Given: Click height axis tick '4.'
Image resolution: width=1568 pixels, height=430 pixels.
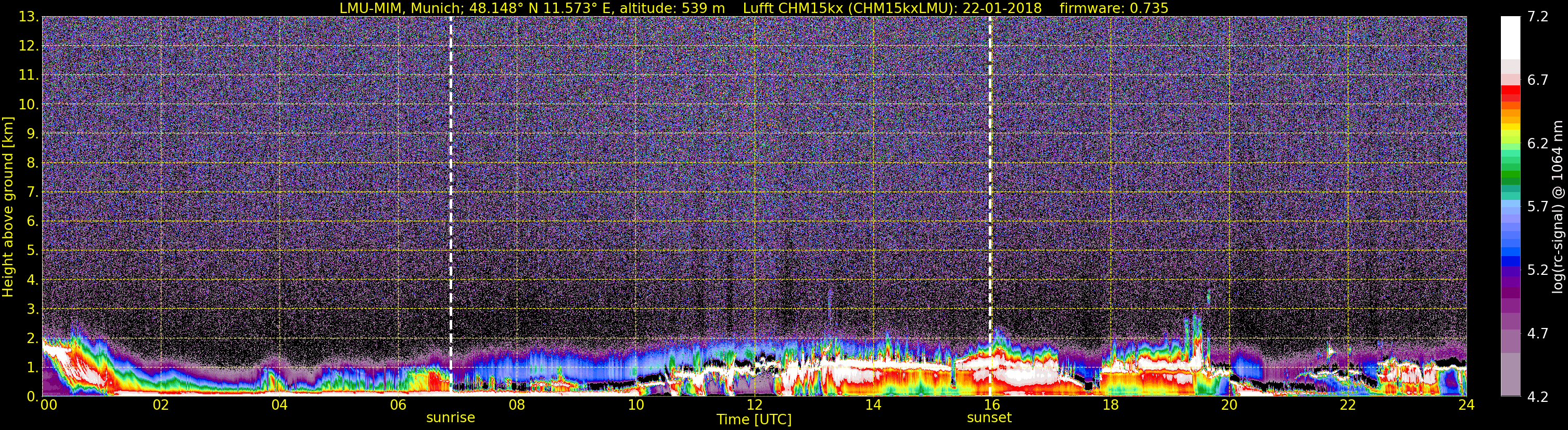Looking at the screenshot, I should click(x=32, y=280).
